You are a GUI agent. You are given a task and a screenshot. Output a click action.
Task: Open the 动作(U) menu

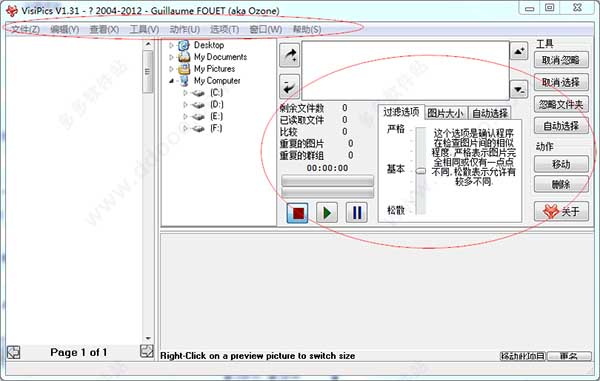(x=184, y=29)
